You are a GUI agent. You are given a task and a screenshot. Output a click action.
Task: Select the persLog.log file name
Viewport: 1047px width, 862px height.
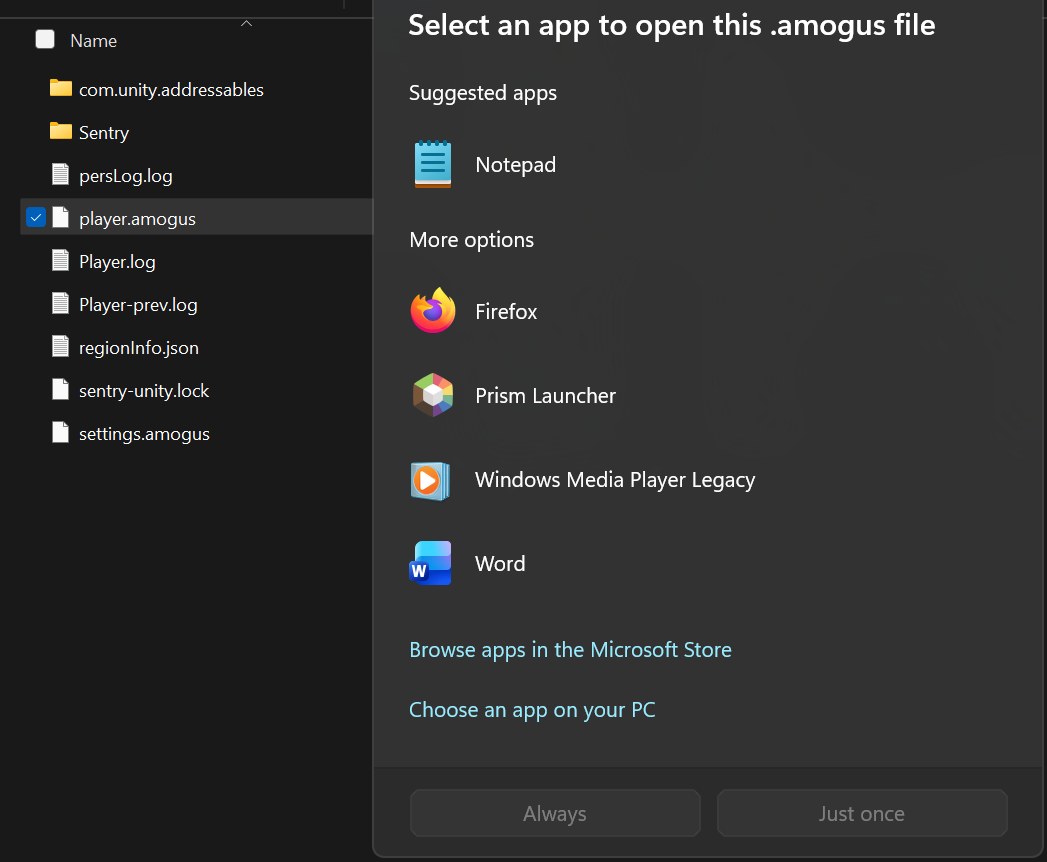coord(126,176)
